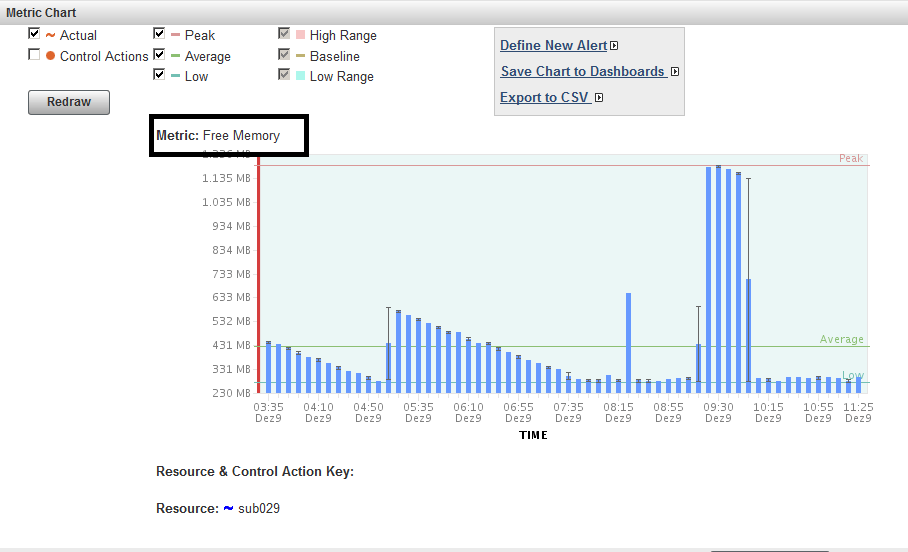Image resolution: width=908 pixels, height=552 pixels.
Task: Click the Average label on the chart
Action: (841, 339)
